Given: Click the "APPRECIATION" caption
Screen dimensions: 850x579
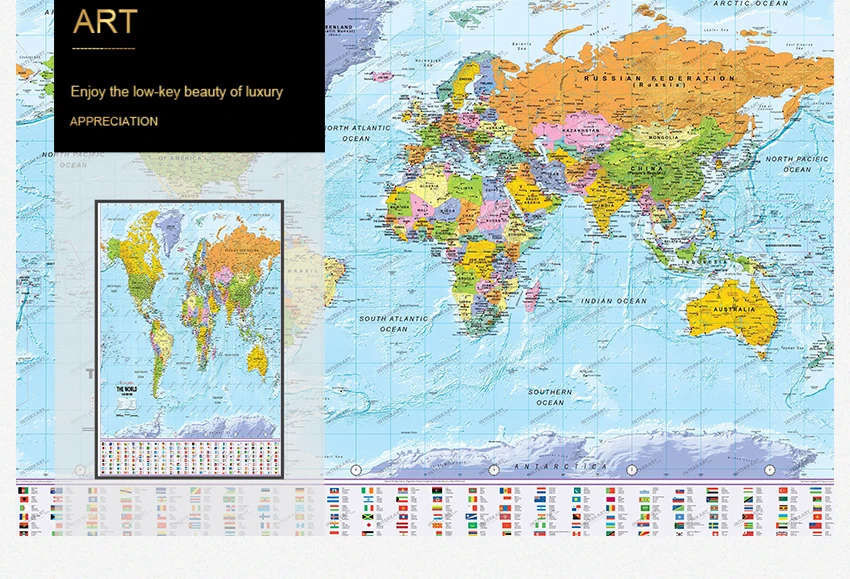Looking at the screenshot, I should click(114, 121).
